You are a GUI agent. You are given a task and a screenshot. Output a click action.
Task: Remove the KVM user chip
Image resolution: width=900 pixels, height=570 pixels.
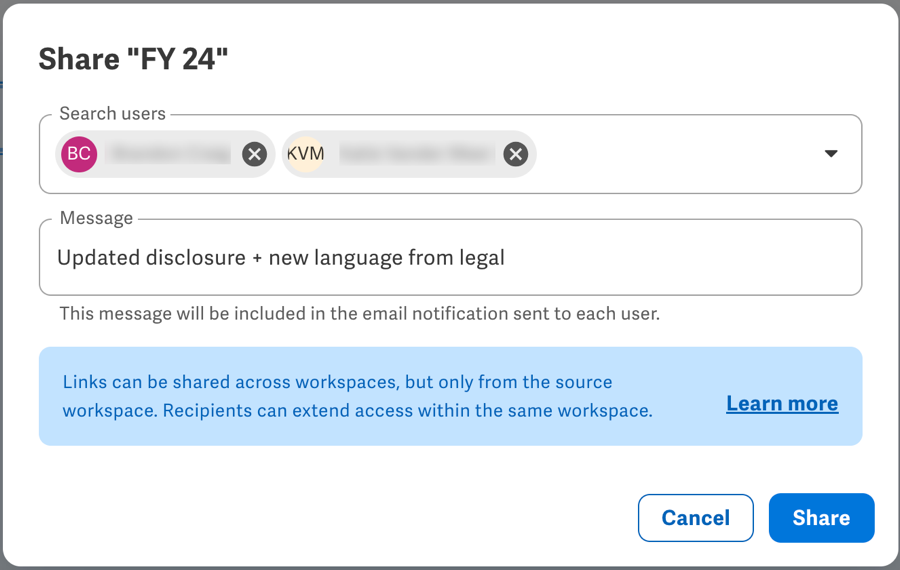tap(515, 154)
